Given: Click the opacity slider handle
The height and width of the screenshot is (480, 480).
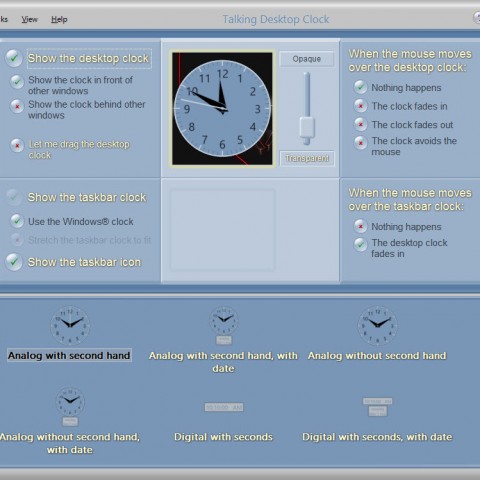Looking at the screenshot, I should tap(307, 127).
